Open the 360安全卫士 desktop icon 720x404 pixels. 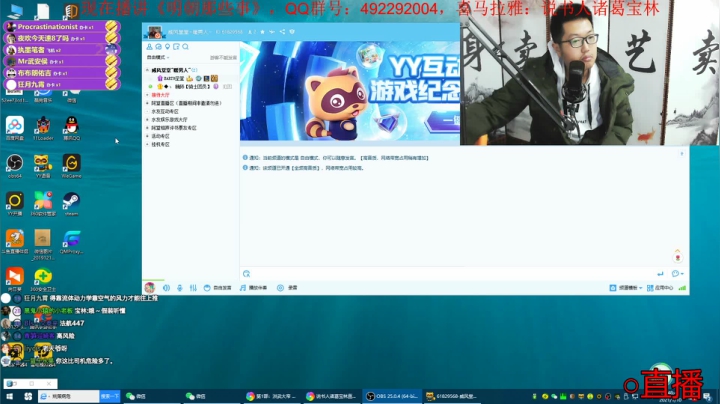pyautogui.click(x=43, y=280)
